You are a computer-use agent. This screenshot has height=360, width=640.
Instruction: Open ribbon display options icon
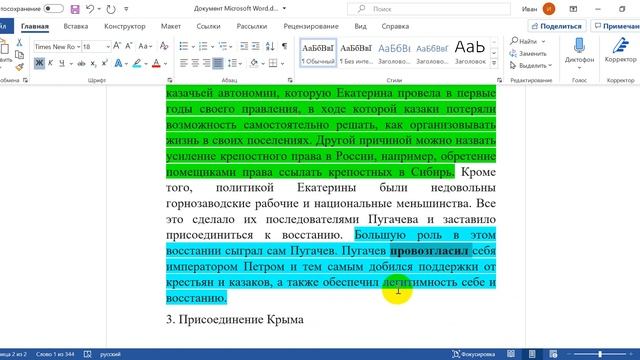coord(573,9)
